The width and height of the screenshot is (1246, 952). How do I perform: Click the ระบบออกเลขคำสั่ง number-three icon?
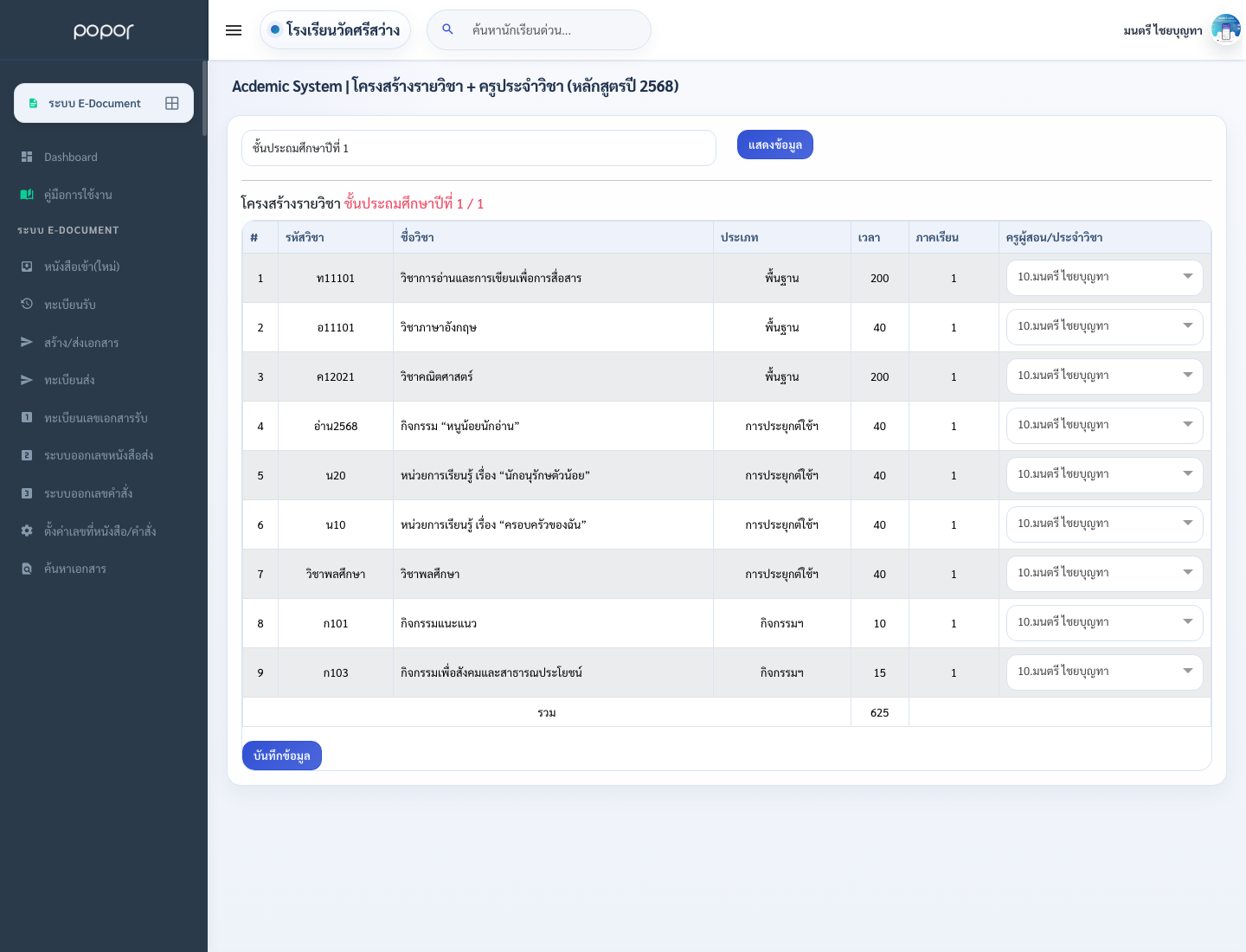(27, 493)
